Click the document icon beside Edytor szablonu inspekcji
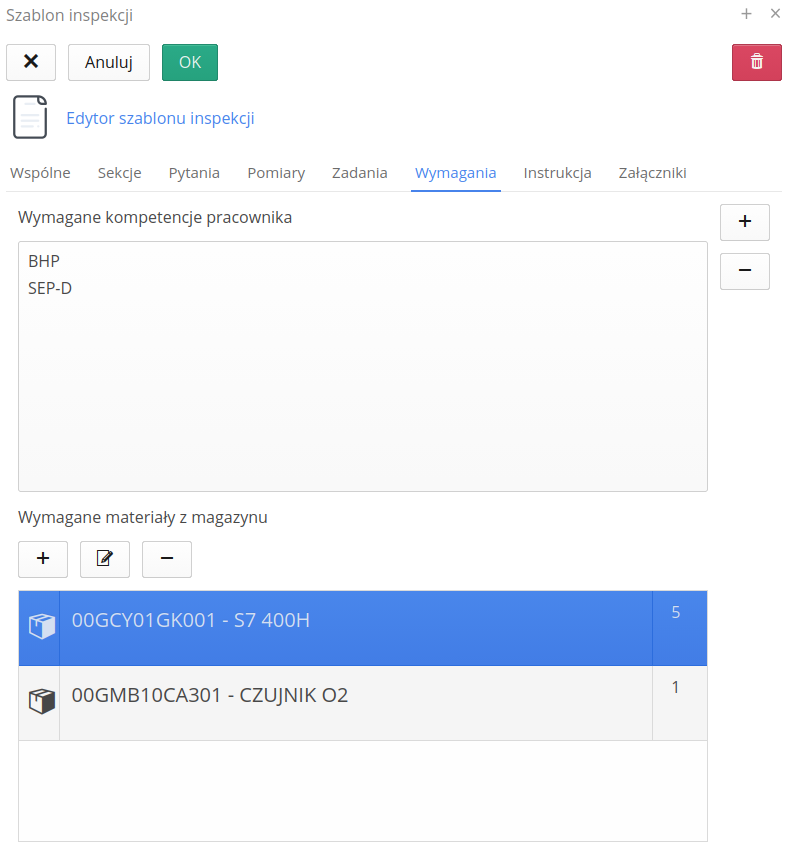The image size is (791, 865). tap(30, 117)
